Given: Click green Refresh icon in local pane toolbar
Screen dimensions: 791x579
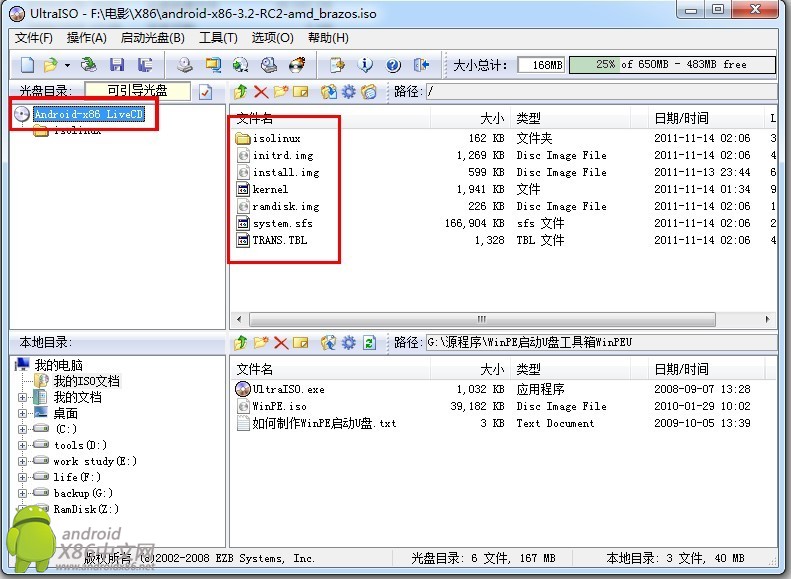Looking at the screenshot, I should (369, 343).
